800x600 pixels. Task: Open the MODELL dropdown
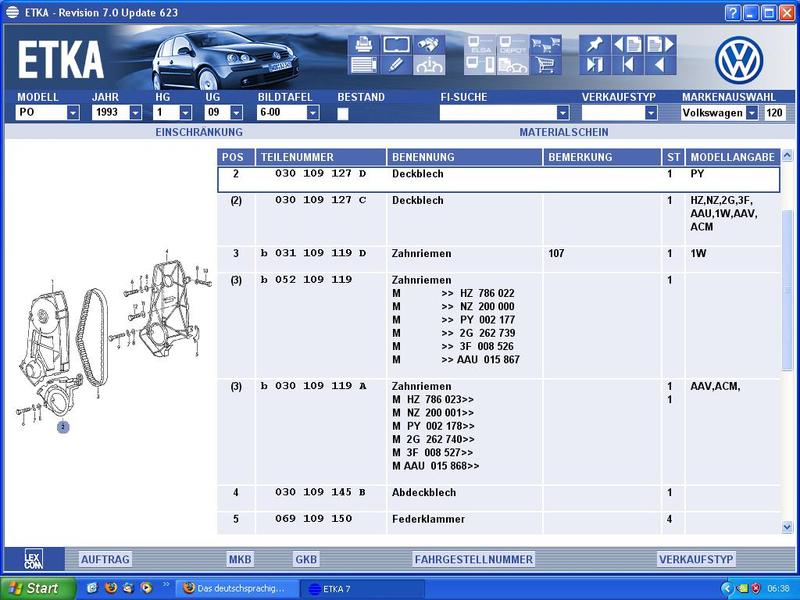[x=73, y=113]
